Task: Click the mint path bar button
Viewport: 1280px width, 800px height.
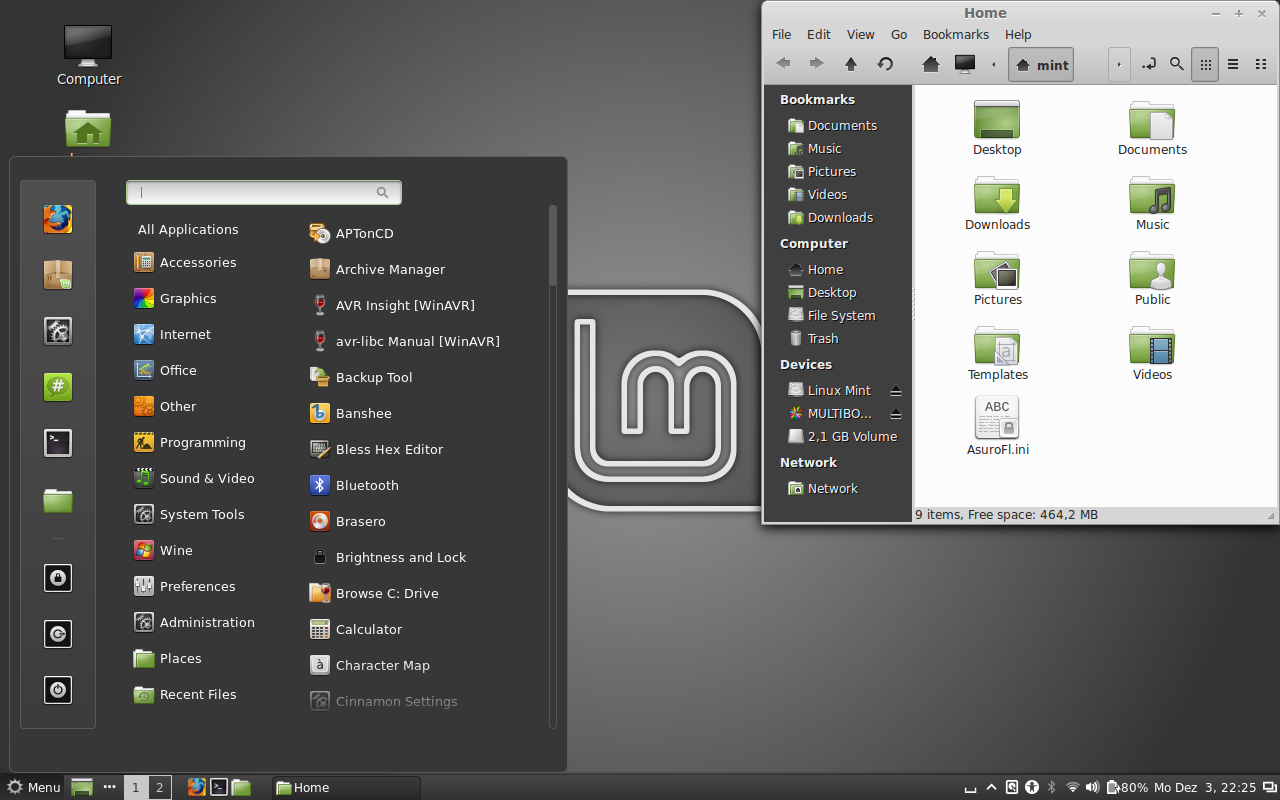Action: [x=1041, y=64]
